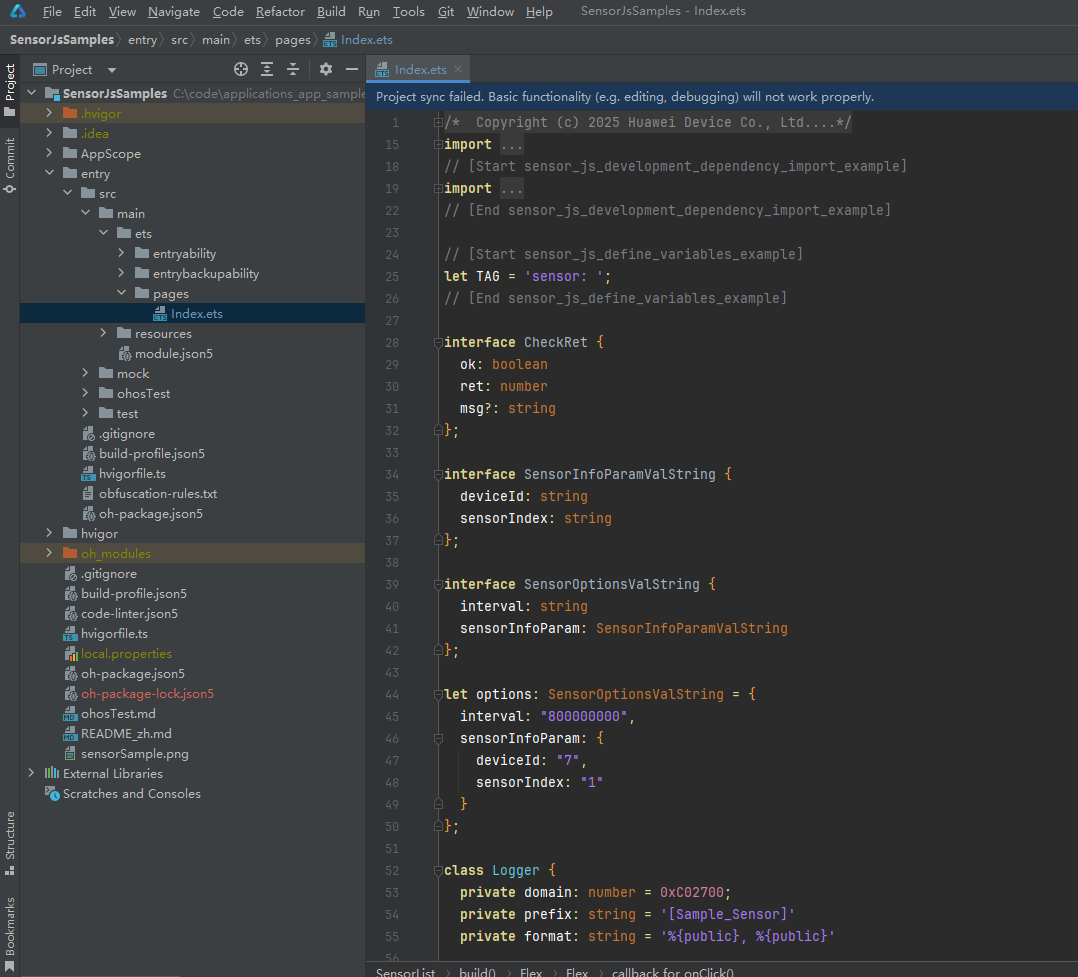Click the Expand All icon in Project panel
The height and width of the screenshot is (977, 1078).
point(267,69)
